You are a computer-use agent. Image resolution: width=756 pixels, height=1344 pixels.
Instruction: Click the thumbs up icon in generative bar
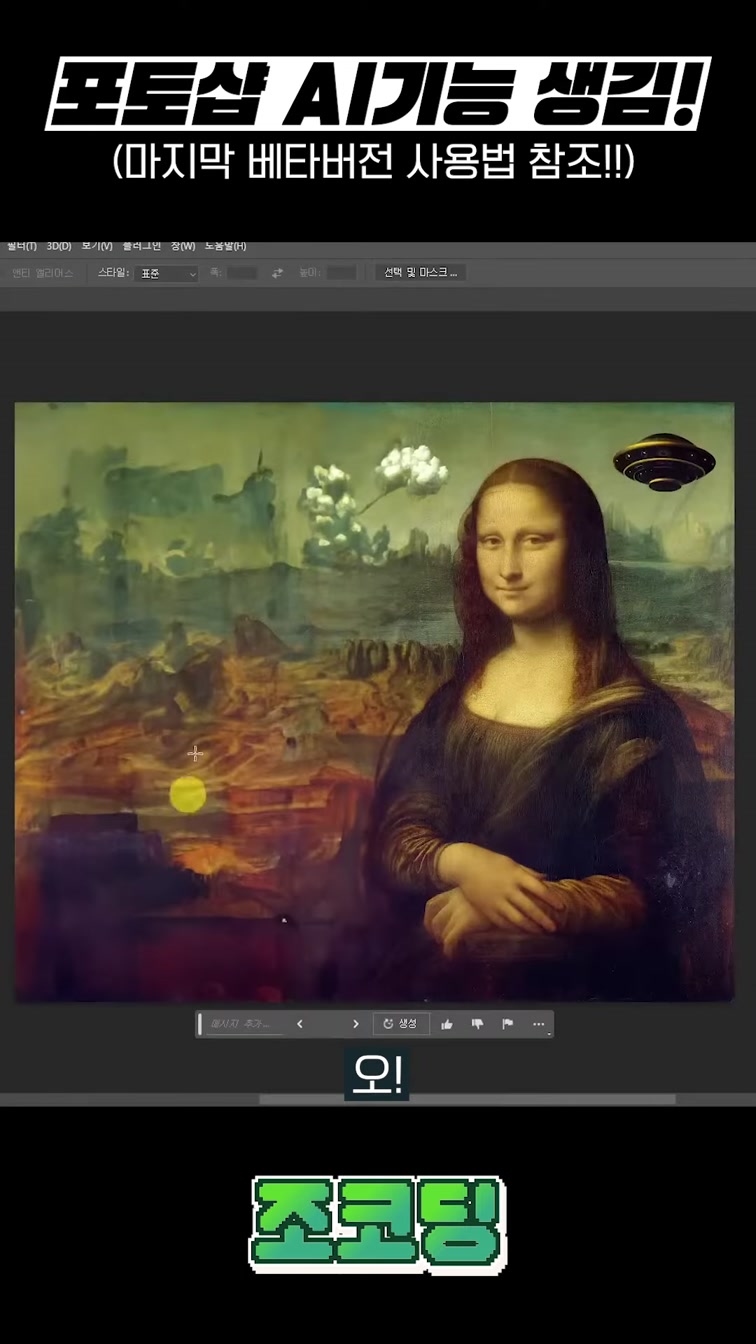[x=447, y=1024]
